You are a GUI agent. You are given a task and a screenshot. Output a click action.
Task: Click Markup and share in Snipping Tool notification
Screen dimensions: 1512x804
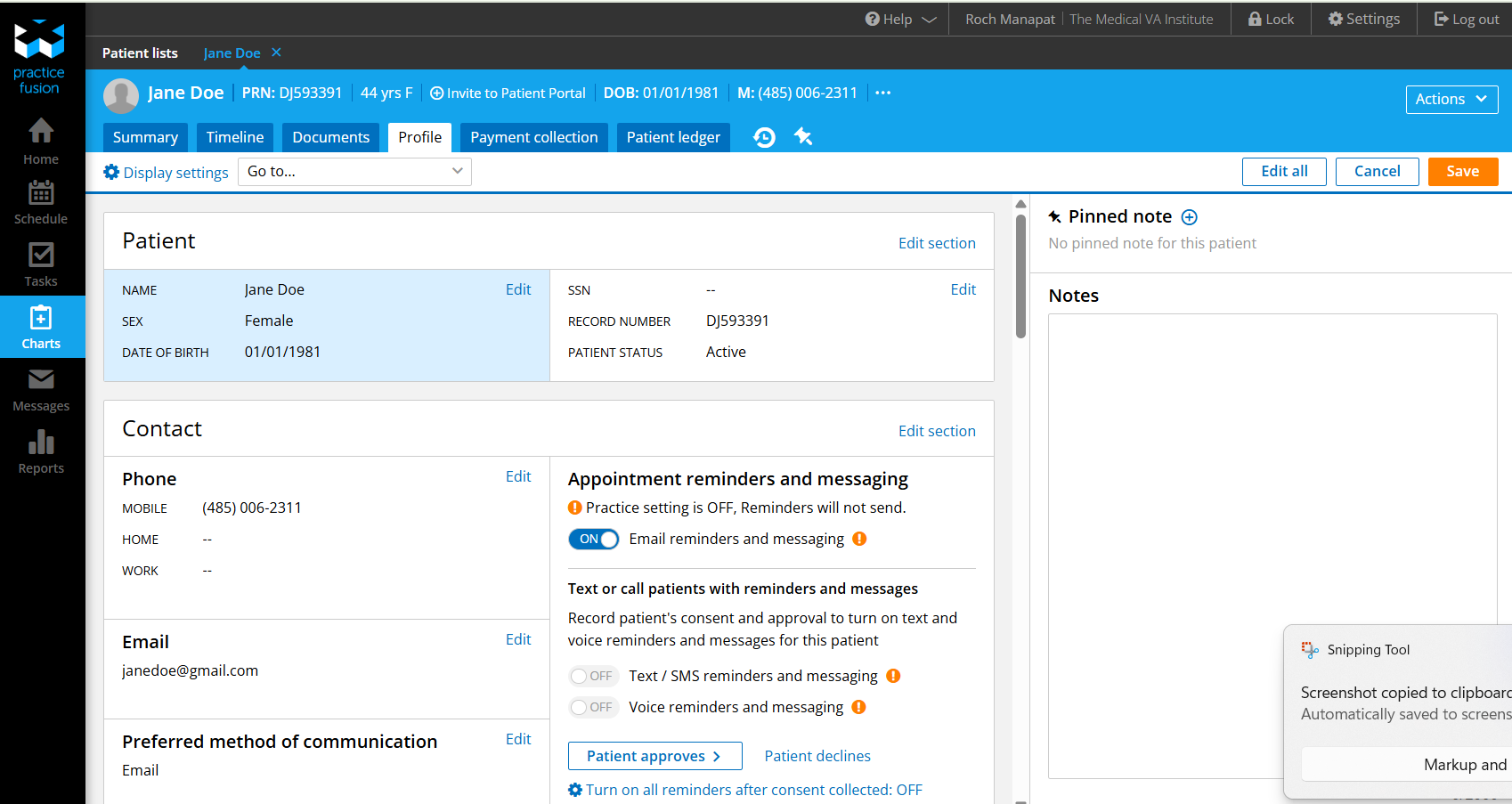coord(1407,765)
